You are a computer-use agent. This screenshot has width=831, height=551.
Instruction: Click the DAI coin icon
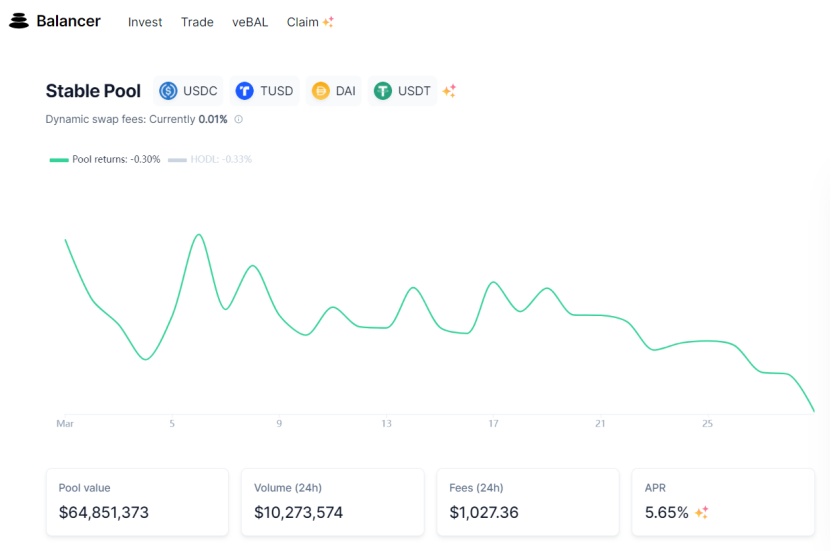click(x=321, y=91)
